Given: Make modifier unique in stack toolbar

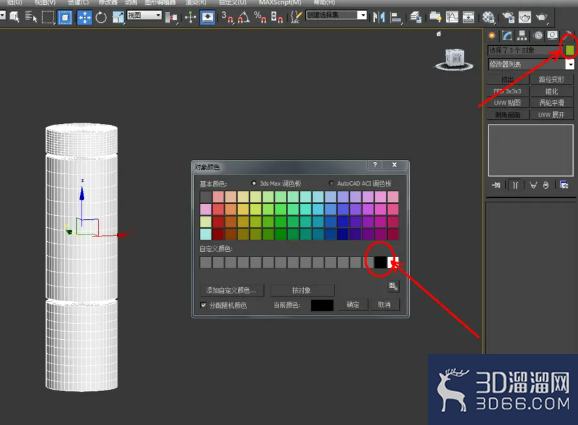Looking at the screenshot, I should click(x=533, y=185).
